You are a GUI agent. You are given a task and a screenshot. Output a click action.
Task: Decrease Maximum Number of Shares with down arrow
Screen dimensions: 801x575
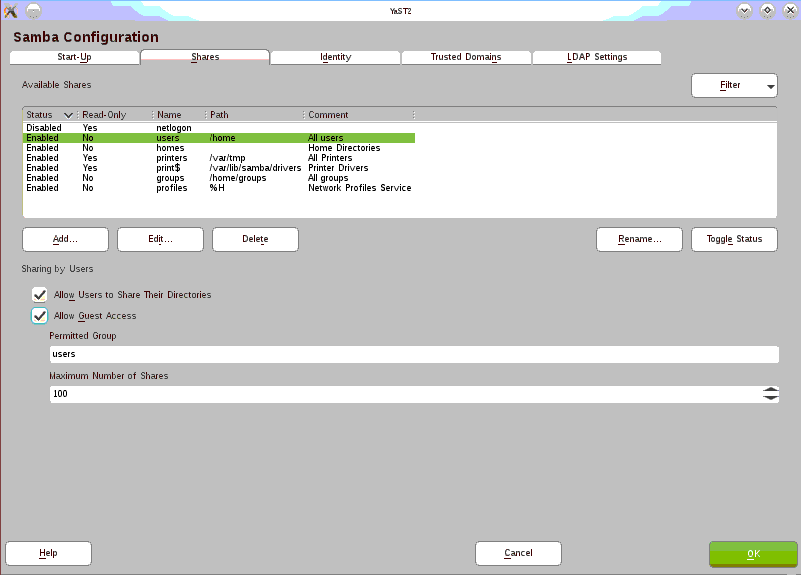click(x=771, y=398)
